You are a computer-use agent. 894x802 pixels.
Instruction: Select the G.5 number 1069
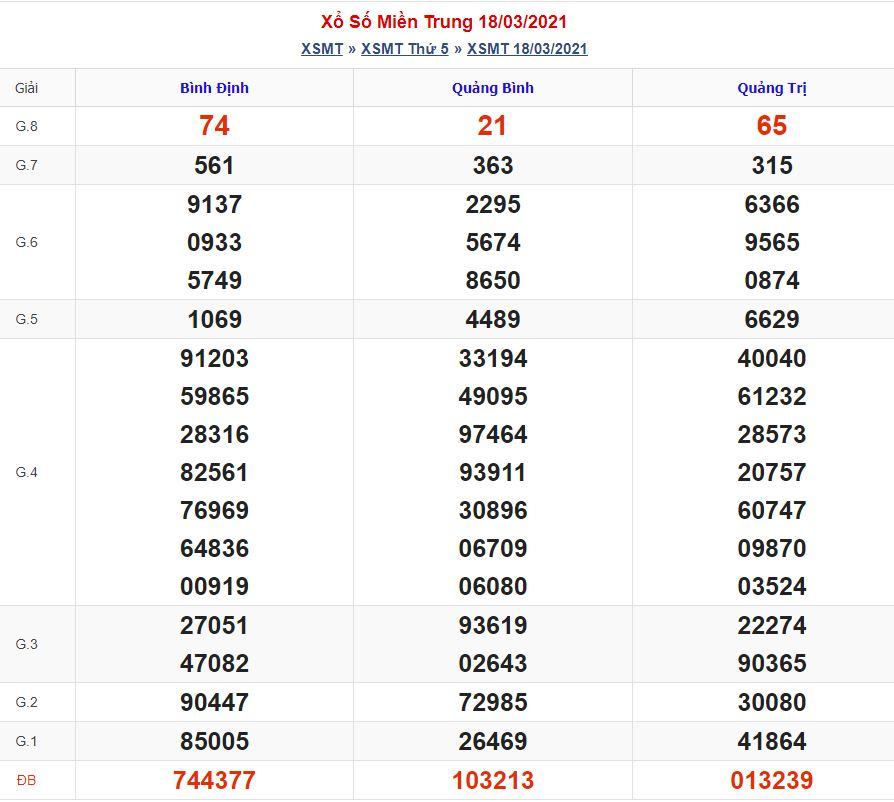click(214, 319)
